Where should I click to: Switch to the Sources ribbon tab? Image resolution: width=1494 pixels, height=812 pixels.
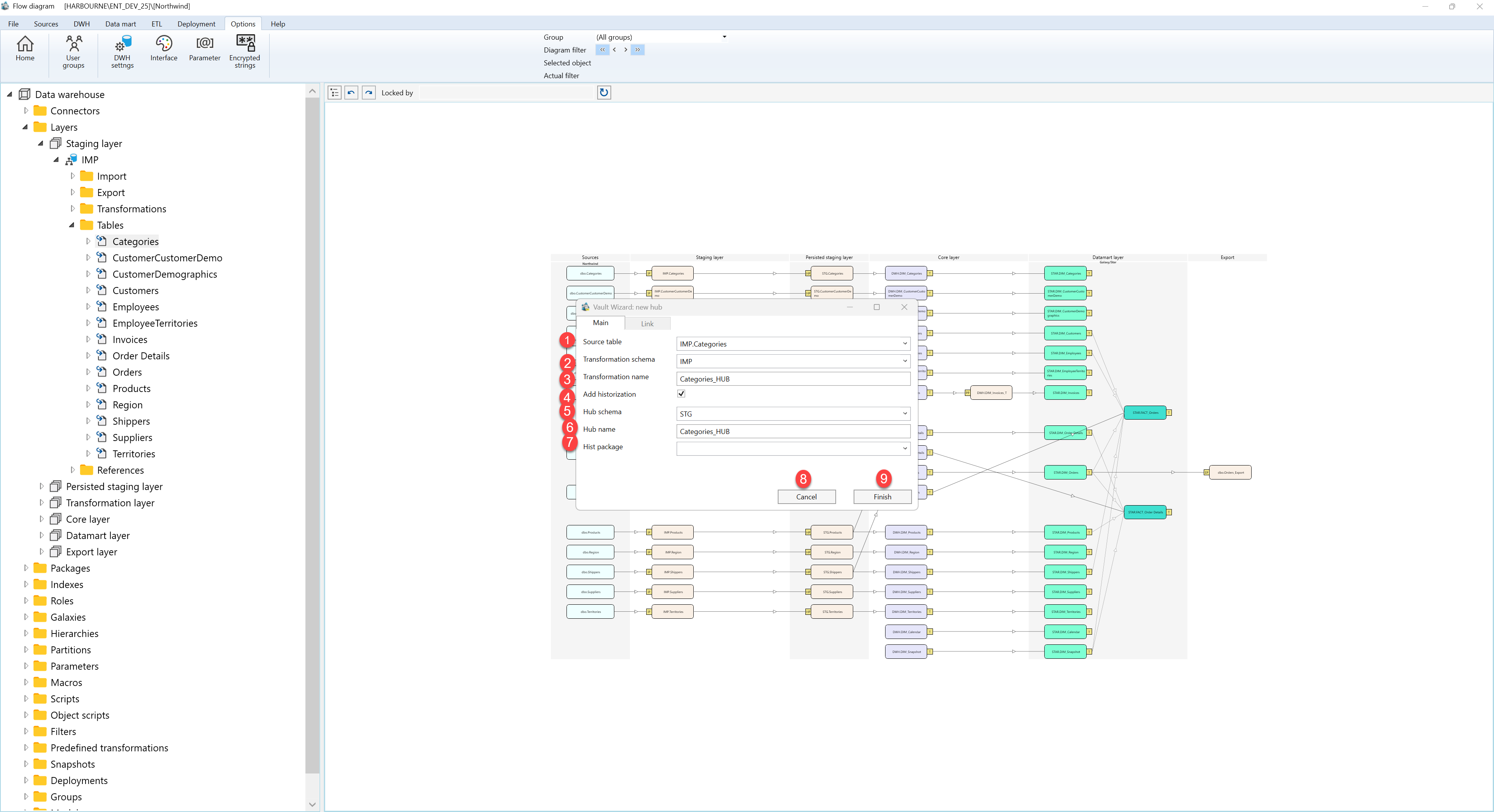[x=46, y=24]
